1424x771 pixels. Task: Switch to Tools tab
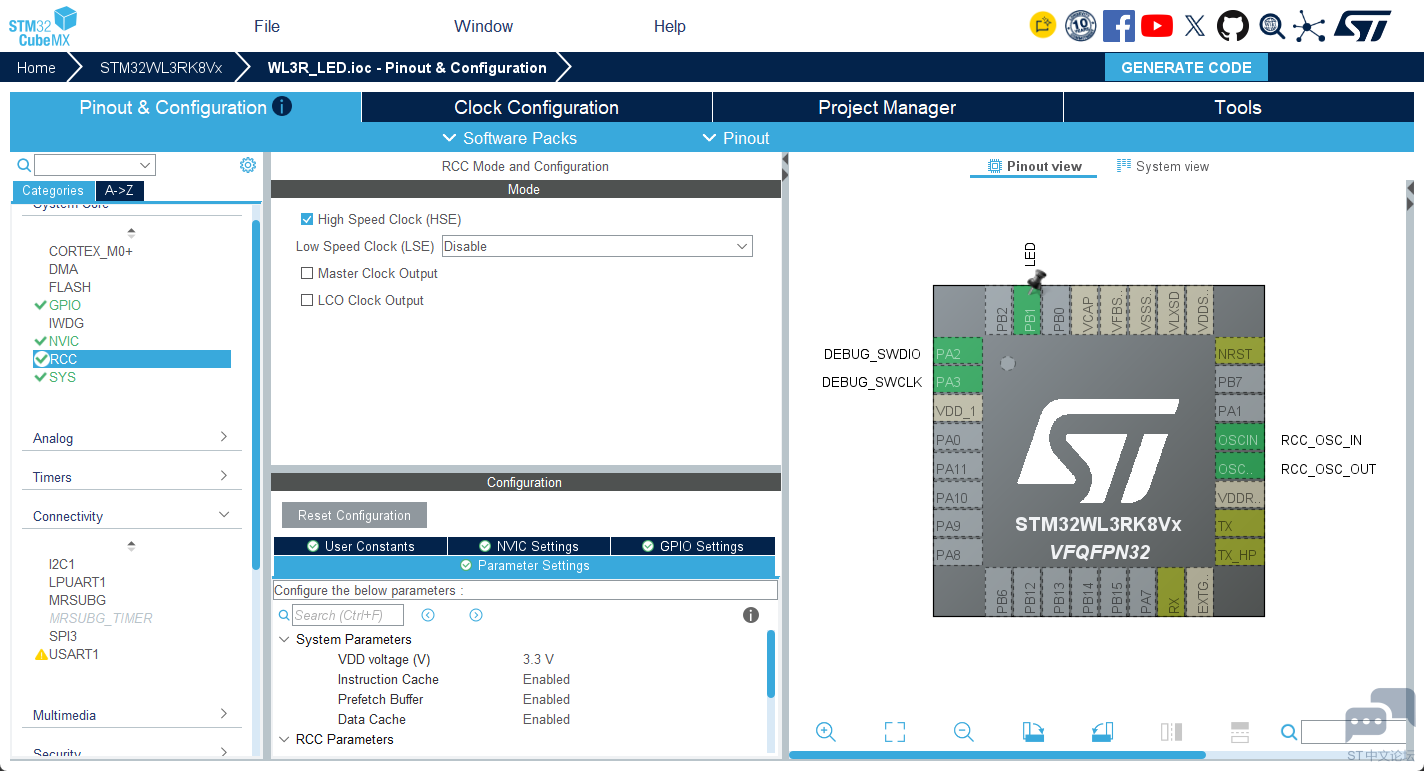pos(1238,107)
